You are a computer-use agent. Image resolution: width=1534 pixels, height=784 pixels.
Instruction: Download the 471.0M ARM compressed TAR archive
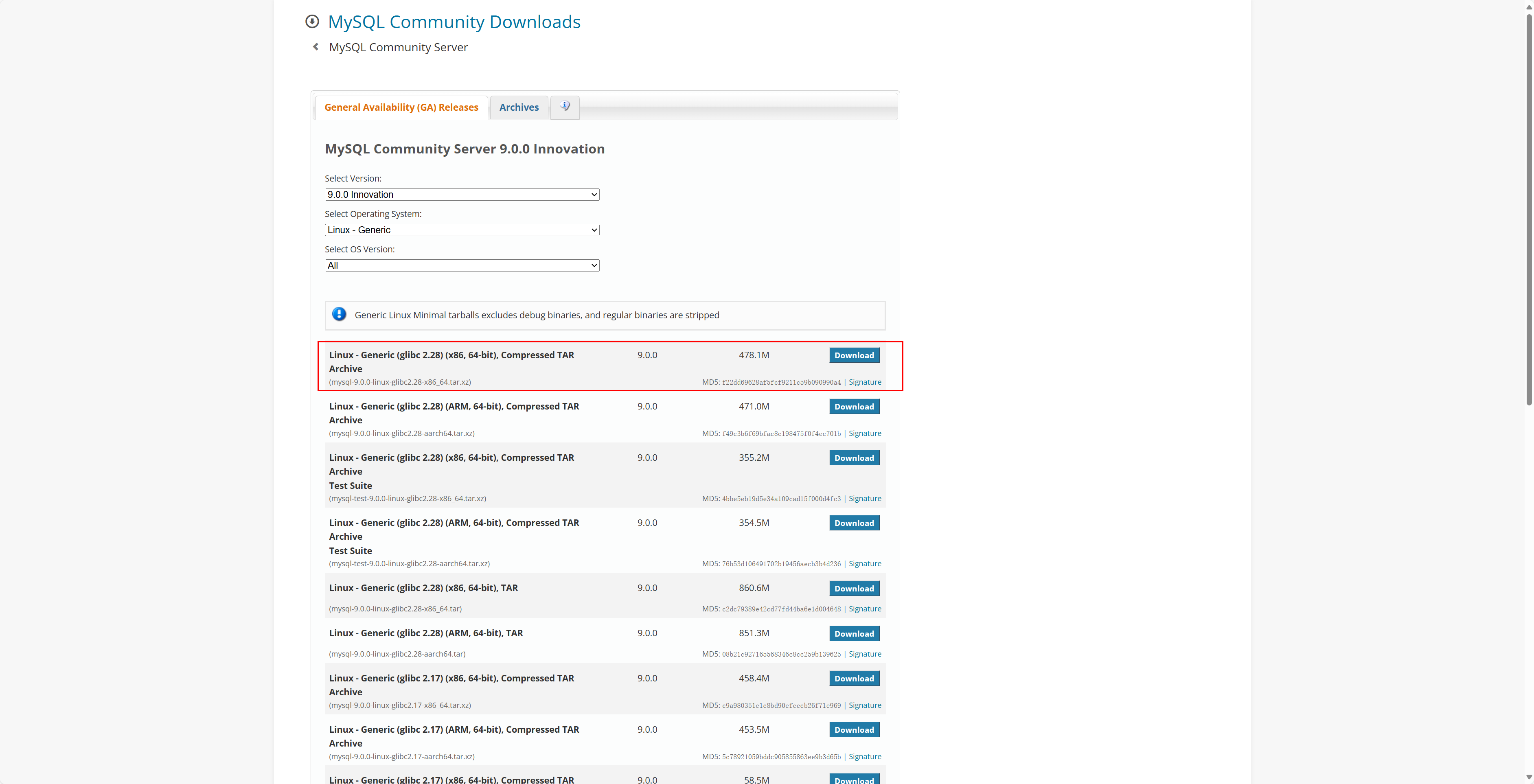pyautogui.click(x=853, y=407)
